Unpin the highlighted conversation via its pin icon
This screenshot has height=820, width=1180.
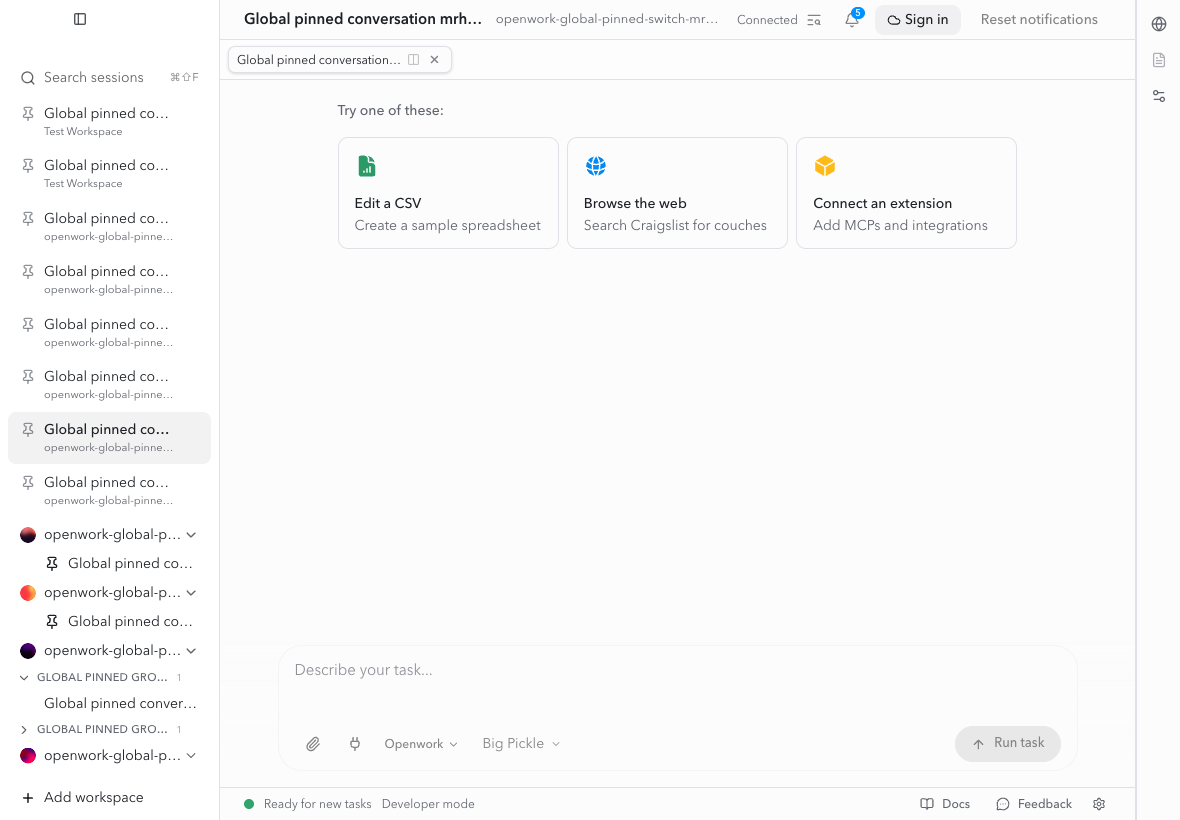(28, 430)
